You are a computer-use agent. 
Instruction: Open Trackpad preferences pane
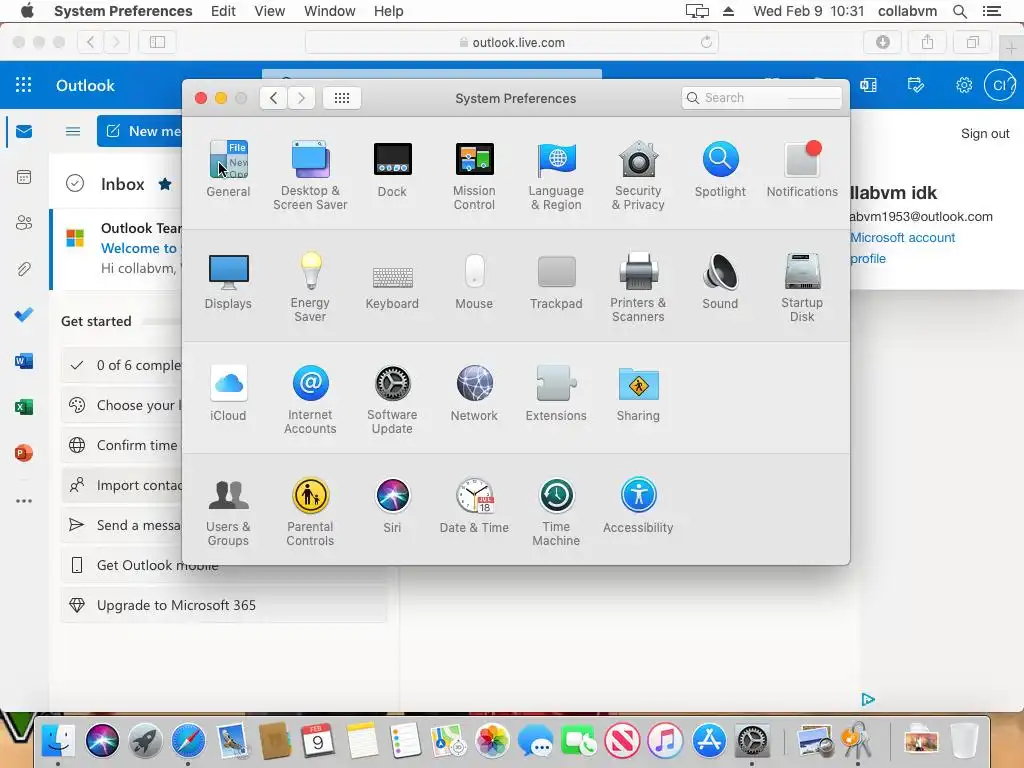556,281
